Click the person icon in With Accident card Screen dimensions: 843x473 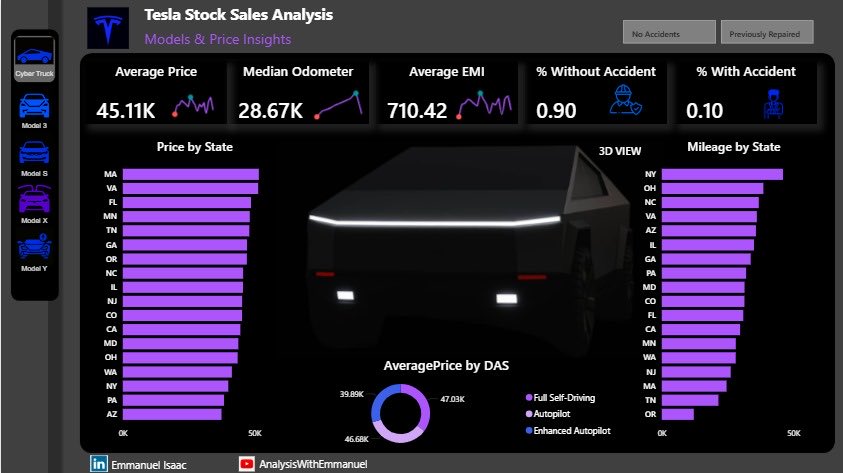pos(773,103)
